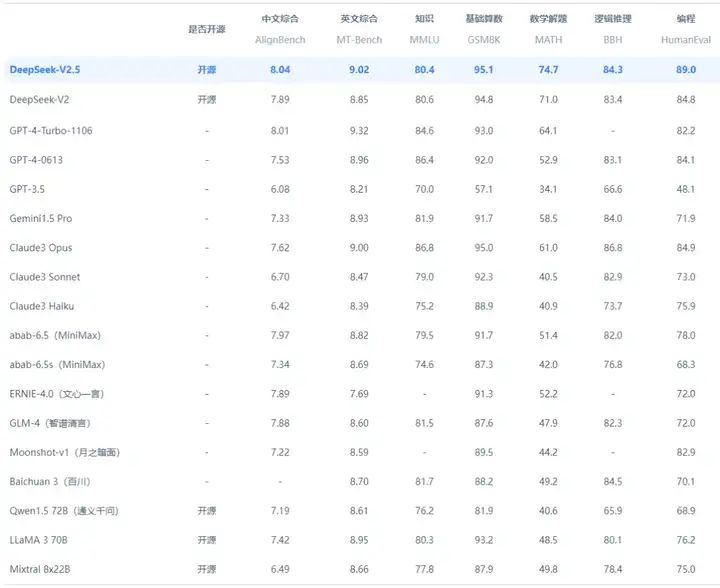Select GLM-4 MMLU score 81.5

424,423
